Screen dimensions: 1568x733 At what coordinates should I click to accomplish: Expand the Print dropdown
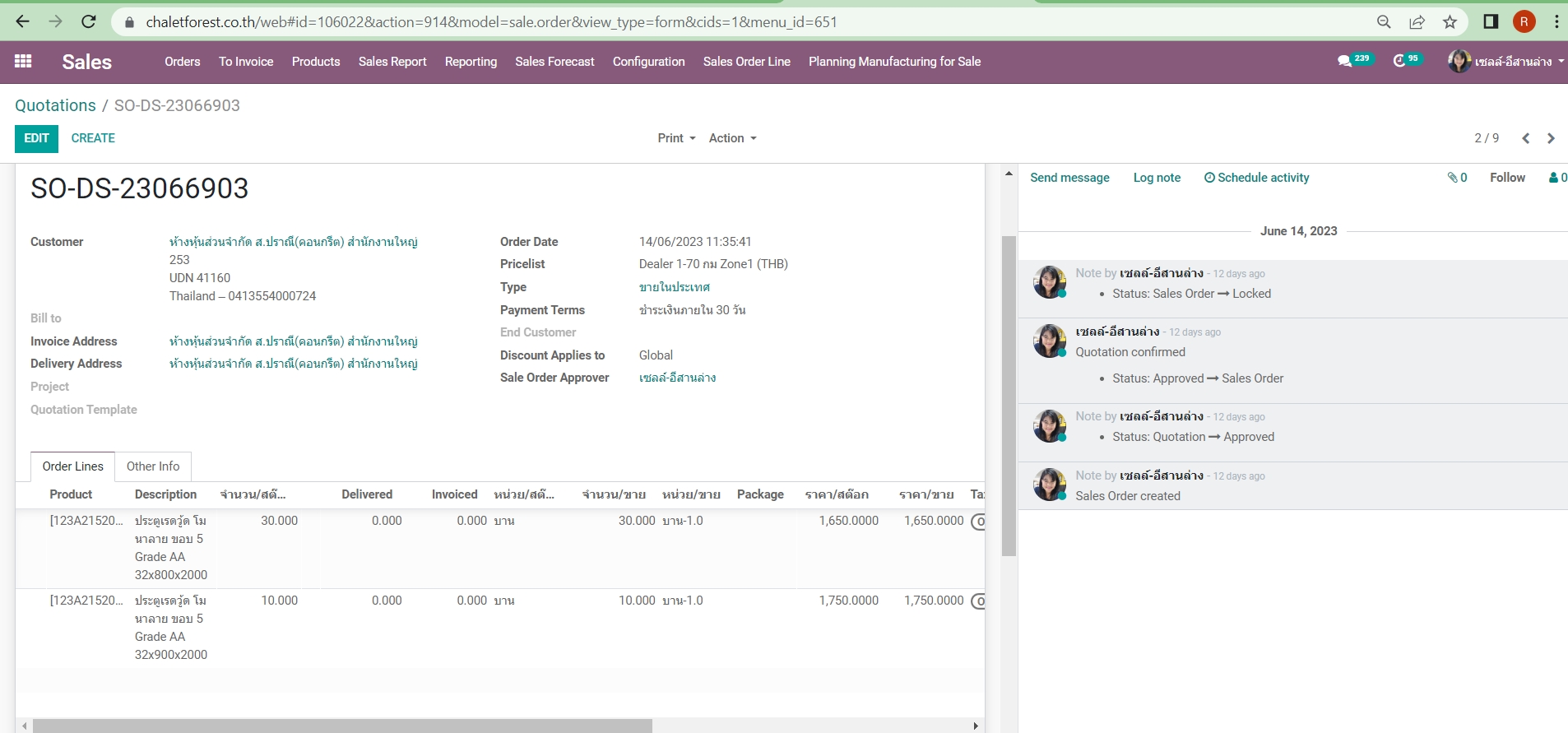pos(676,138)
